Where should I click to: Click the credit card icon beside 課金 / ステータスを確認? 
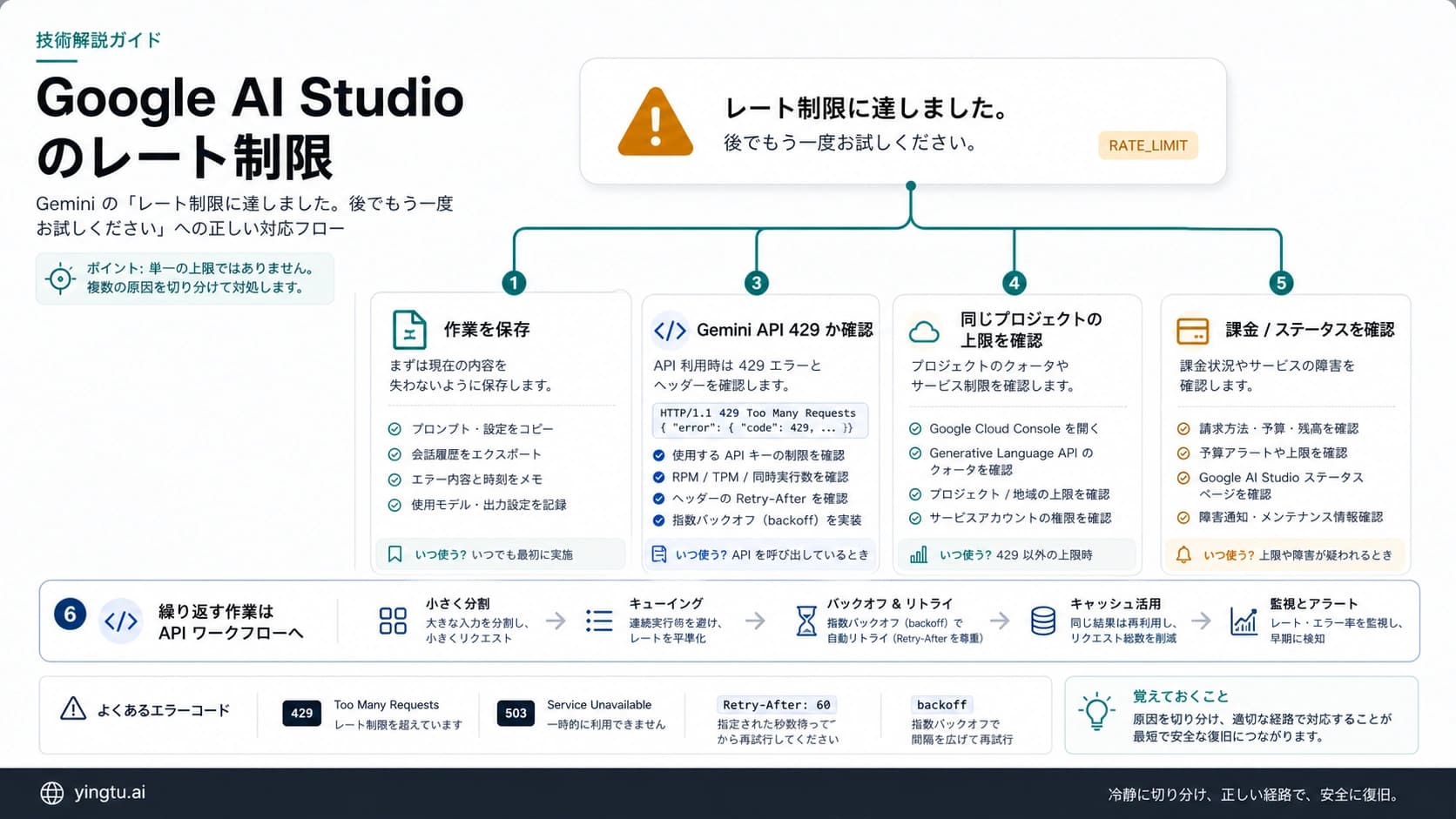[x=1192, y=331]
